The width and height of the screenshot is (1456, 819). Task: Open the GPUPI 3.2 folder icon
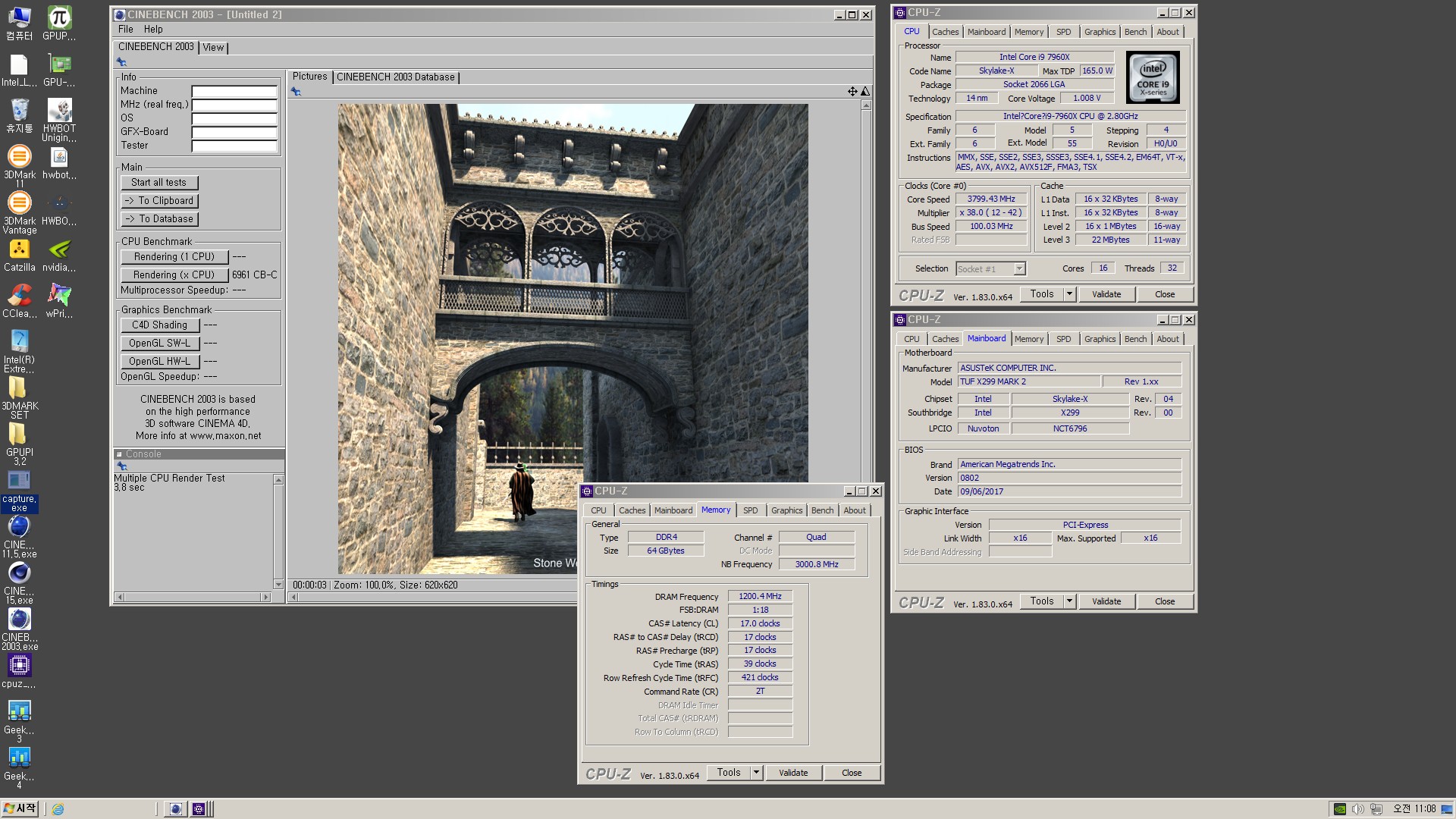tap(19, 444)
